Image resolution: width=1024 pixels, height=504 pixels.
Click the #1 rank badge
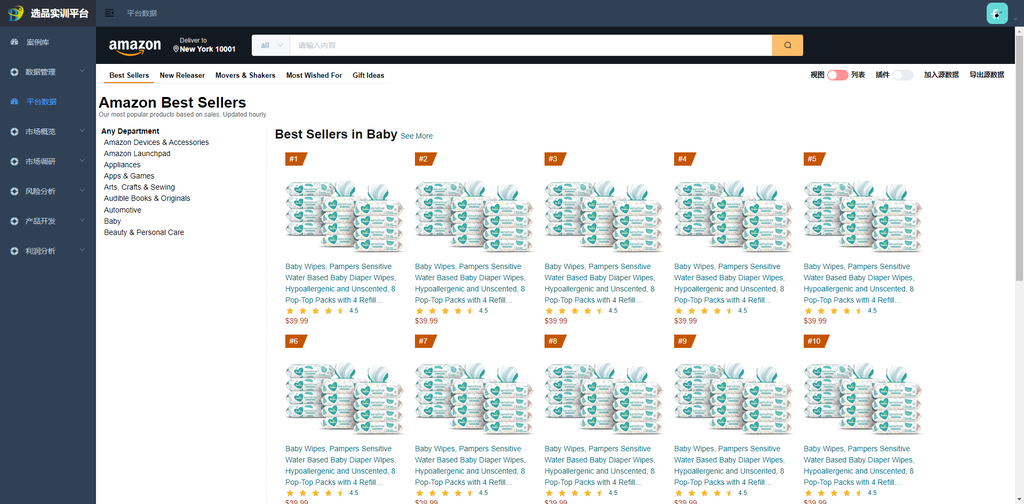tap(295, 159)
